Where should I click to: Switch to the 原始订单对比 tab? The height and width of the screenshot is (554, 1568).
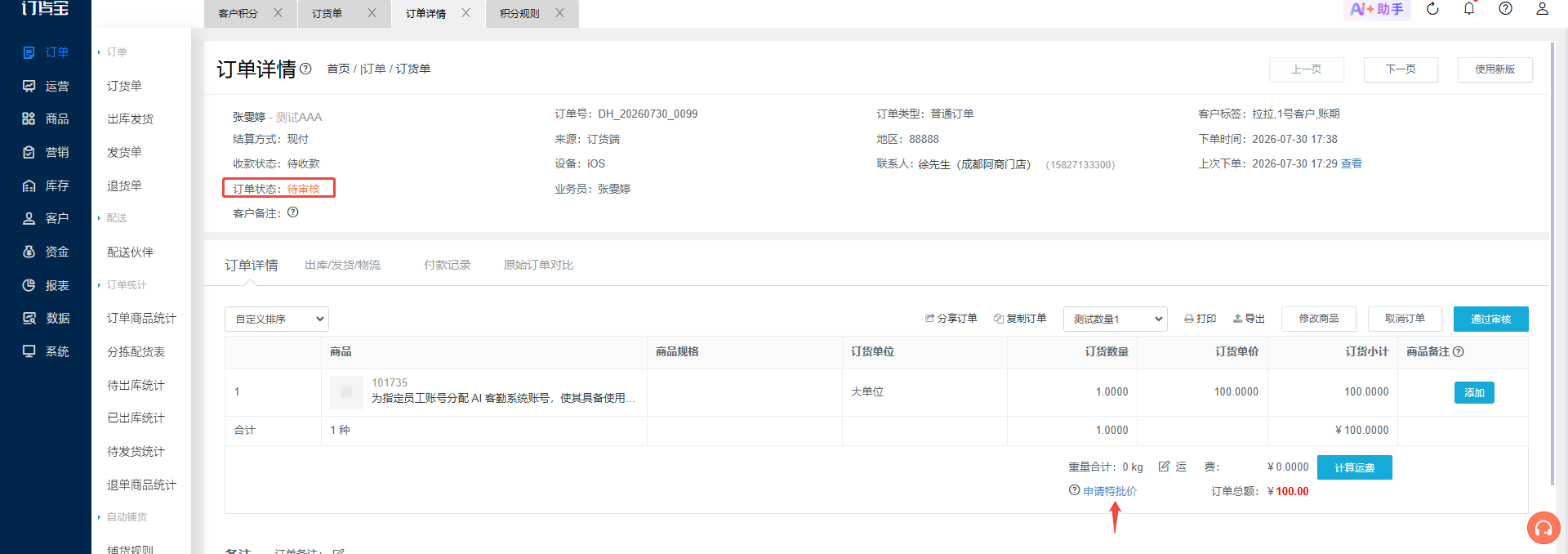pos(538,265)
